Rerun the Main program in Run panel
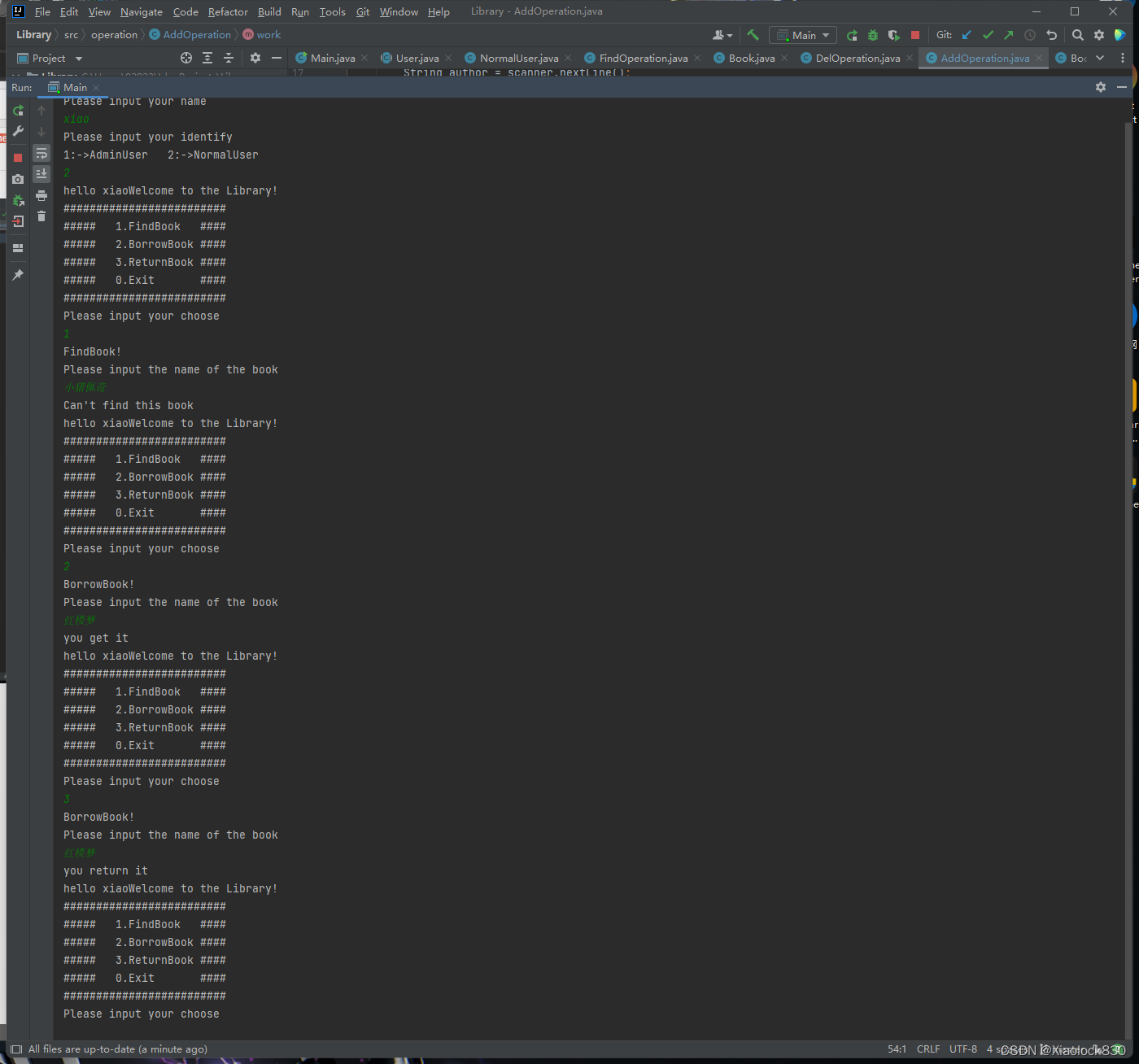The height and width of the screenshot is (1064, 1139). pyautogui.click(x=18, y=110)
